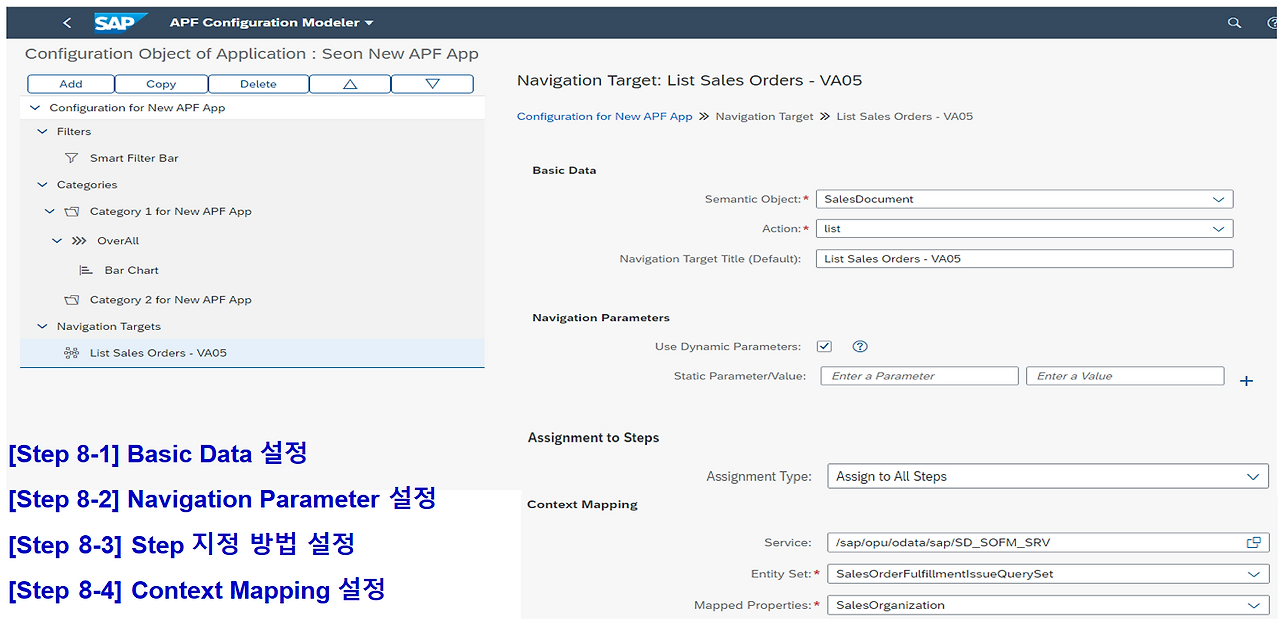
Task: Collapse the Navigation Targets node
Action: tap(41, 326)
